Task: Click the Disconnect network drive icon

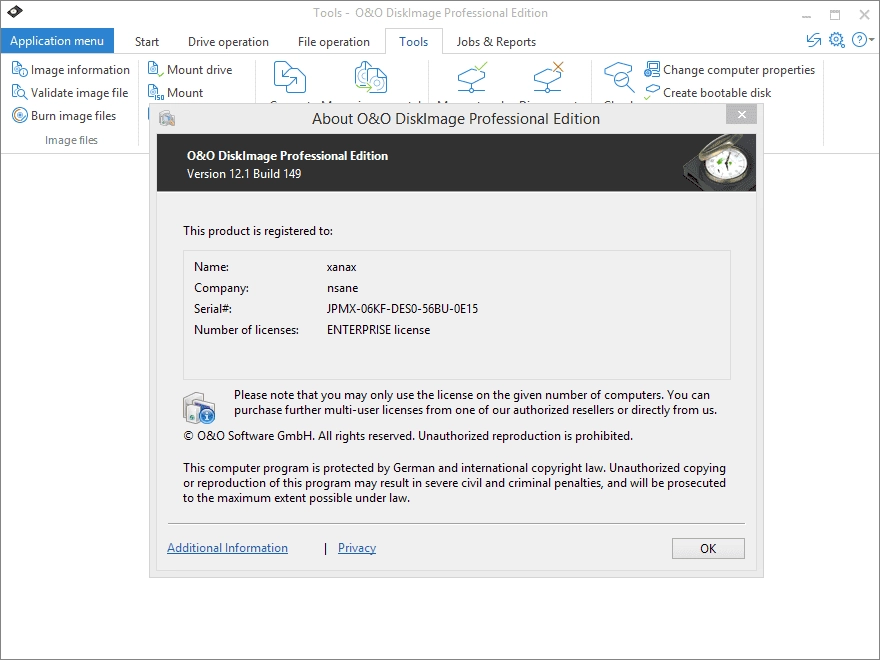Action: (x=548, y=77)
